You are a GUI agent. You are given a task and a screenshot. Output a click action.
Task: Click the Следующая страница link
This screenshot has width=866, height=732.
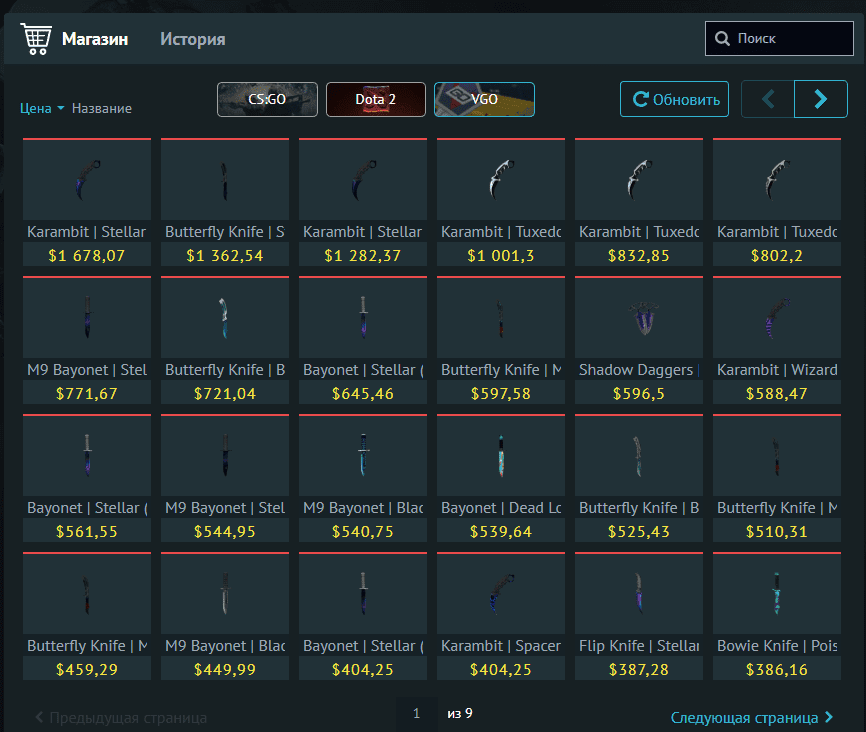(752, 718)
